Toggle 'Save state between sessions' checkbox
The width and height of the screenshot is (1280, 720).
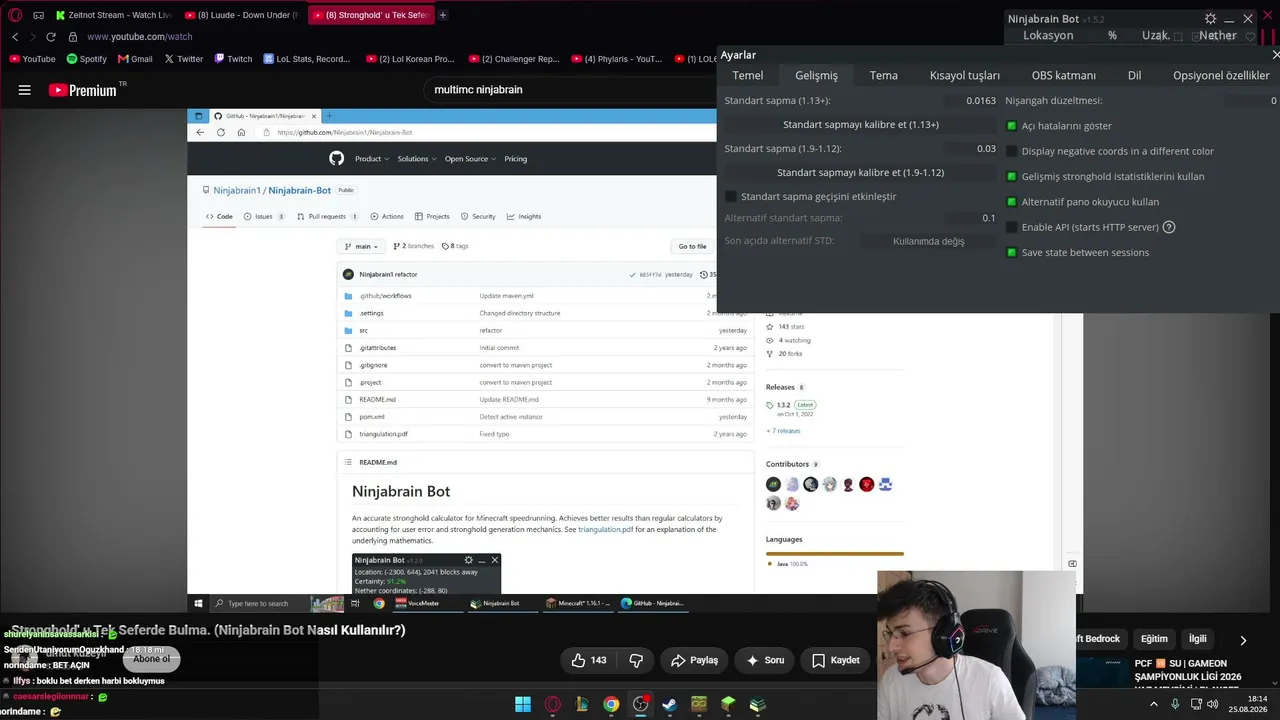point(1012,253)
